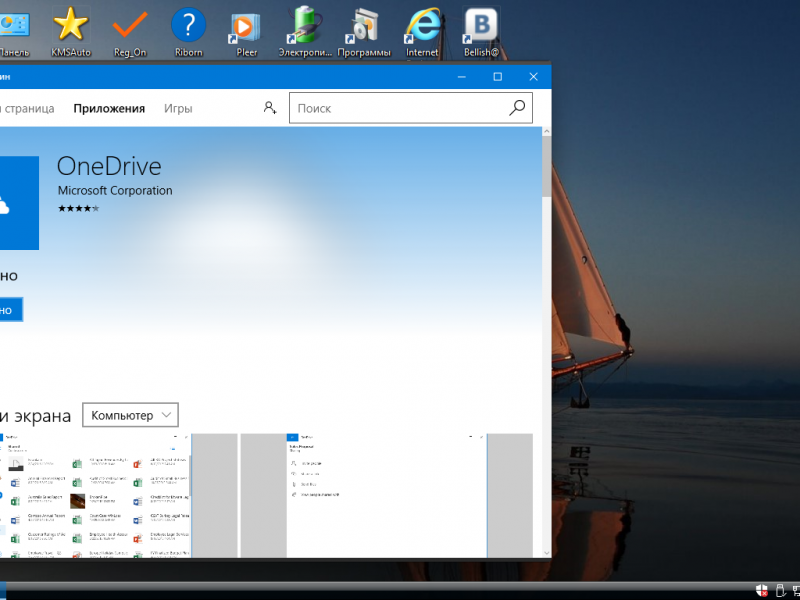Open the KMSAuto star desktop icon
The image size is (800, 600).
click(71, 32)
